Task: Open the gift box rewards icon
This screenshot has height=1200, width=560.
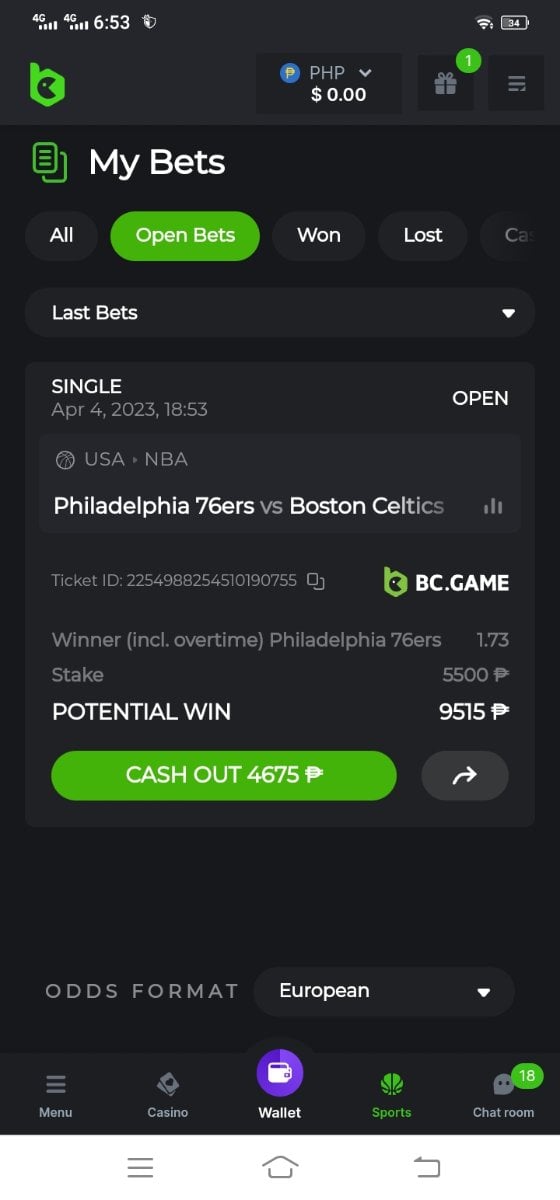Action: [x=445, y=84]
